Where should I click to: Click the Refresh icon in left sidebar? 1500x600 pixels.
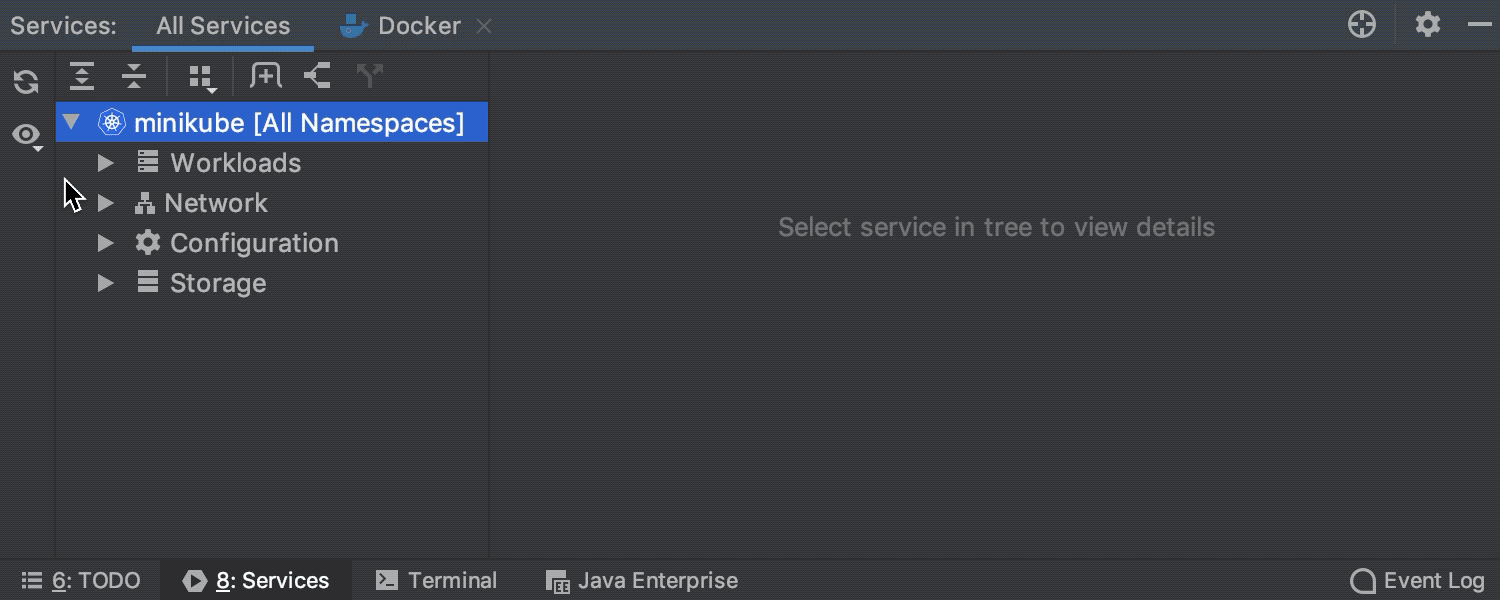[x=26, y=82]
